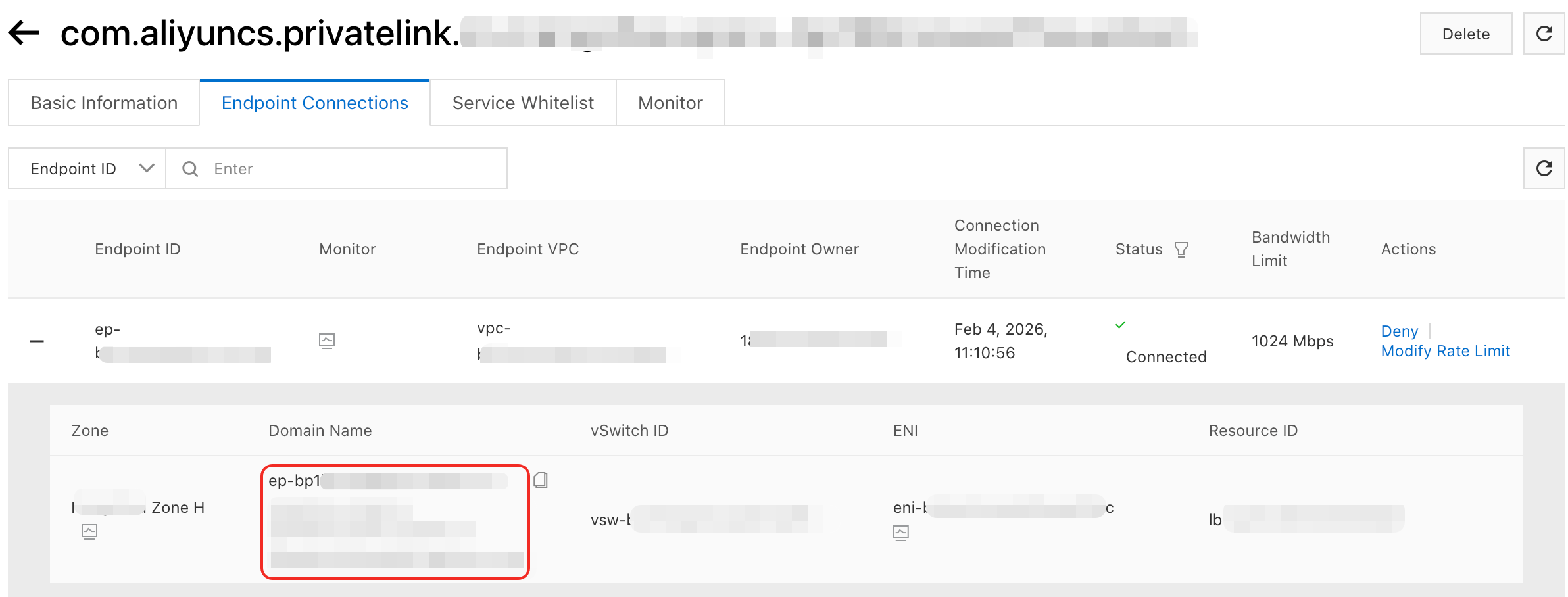Click the search magnifier icon

tap(190, 169)
